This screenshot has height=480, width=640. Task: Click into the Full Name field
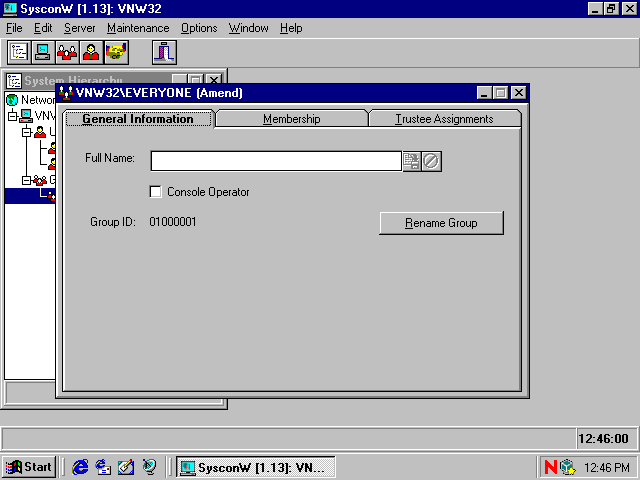(276, 161)
